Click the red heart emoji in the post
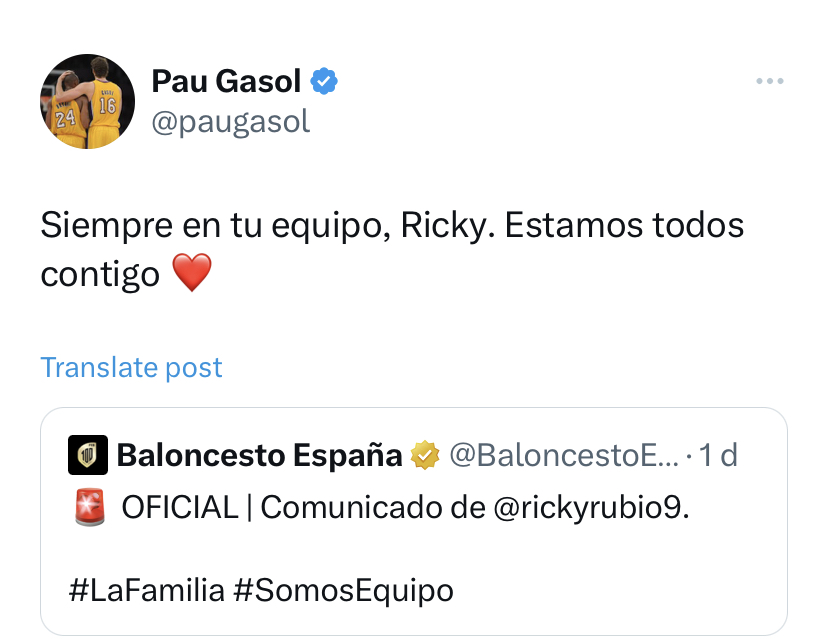The width and height of the screenshot is (828, 639). tap(192, 273)
